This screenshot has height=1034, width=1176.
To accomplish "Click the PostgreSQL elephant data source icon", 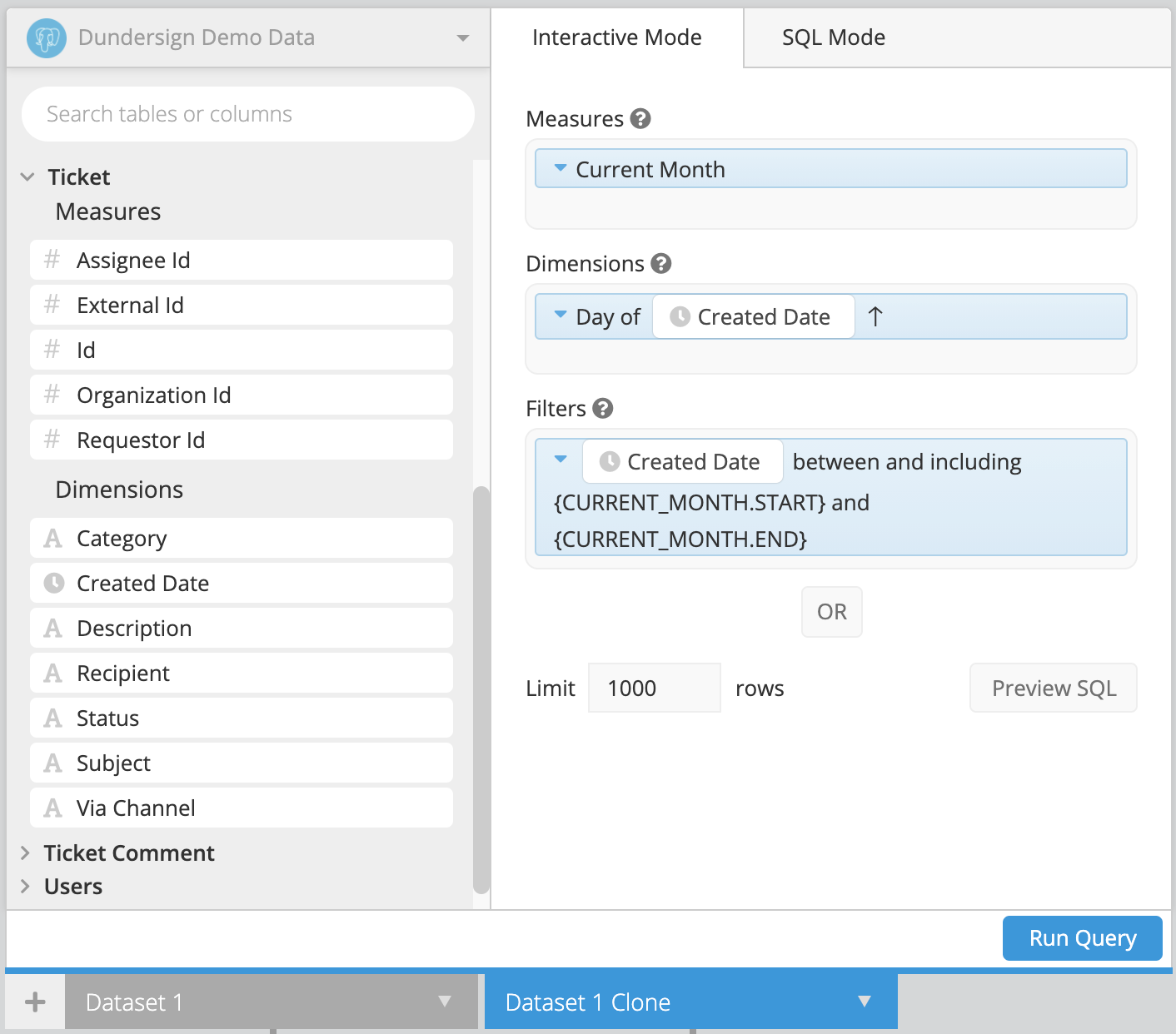I will coord(46,37).
